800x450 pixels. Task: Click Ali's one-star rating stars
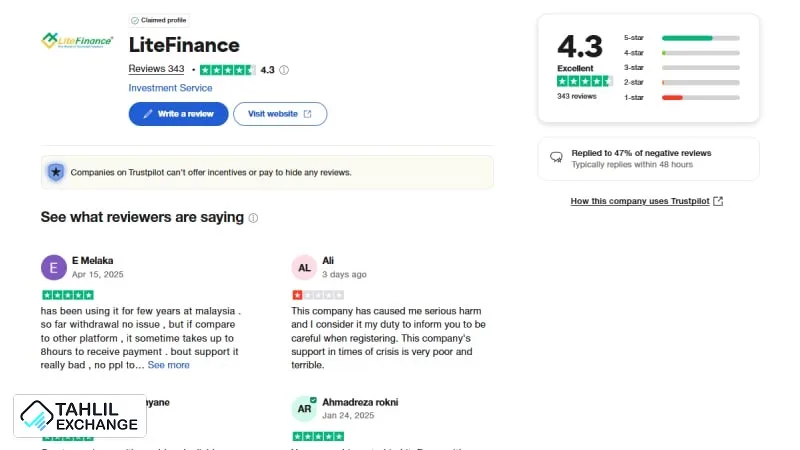317,295
